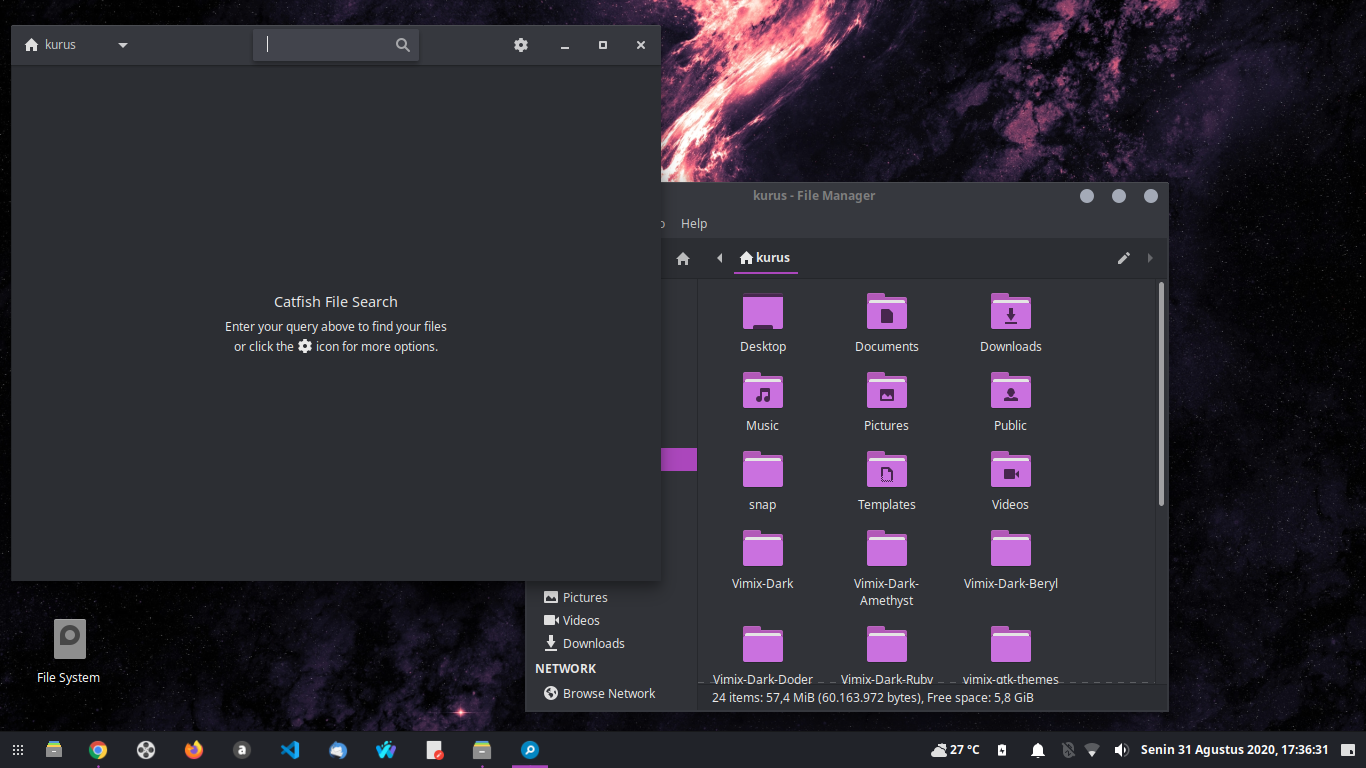The width and height of the screenshot is (1366, 768).
Task: Click the edit path pencil icon
Action: [1124, 258]
